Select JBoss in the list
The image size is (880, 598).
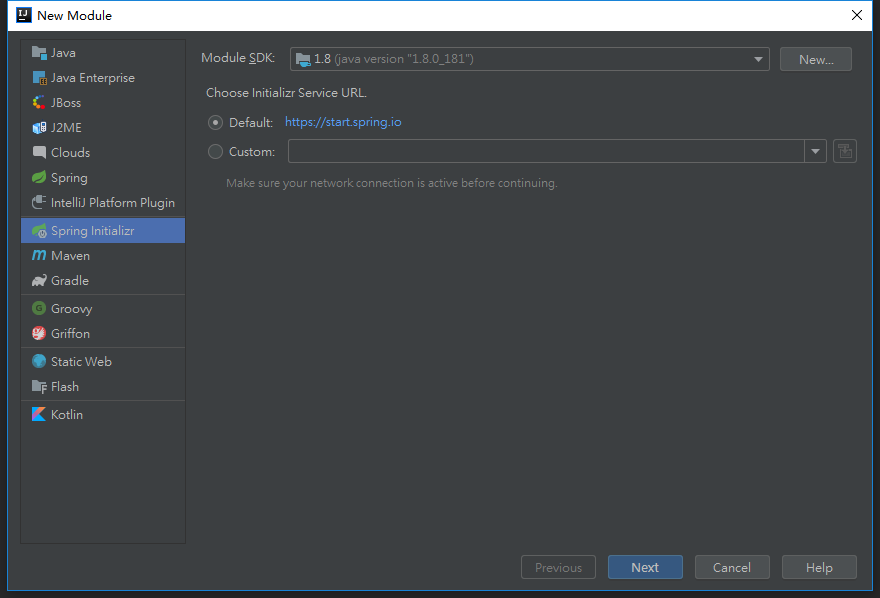(x=103, y=103)
